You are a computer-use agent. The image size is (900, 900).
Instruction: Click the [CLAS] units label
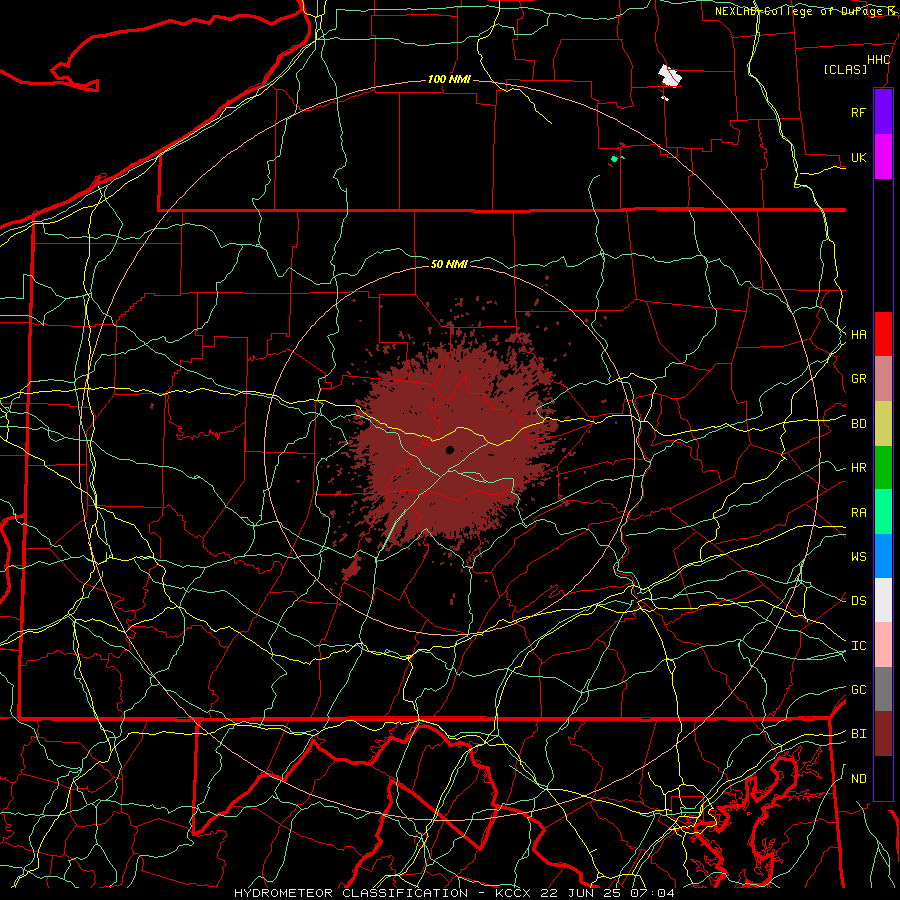(845, 69)
